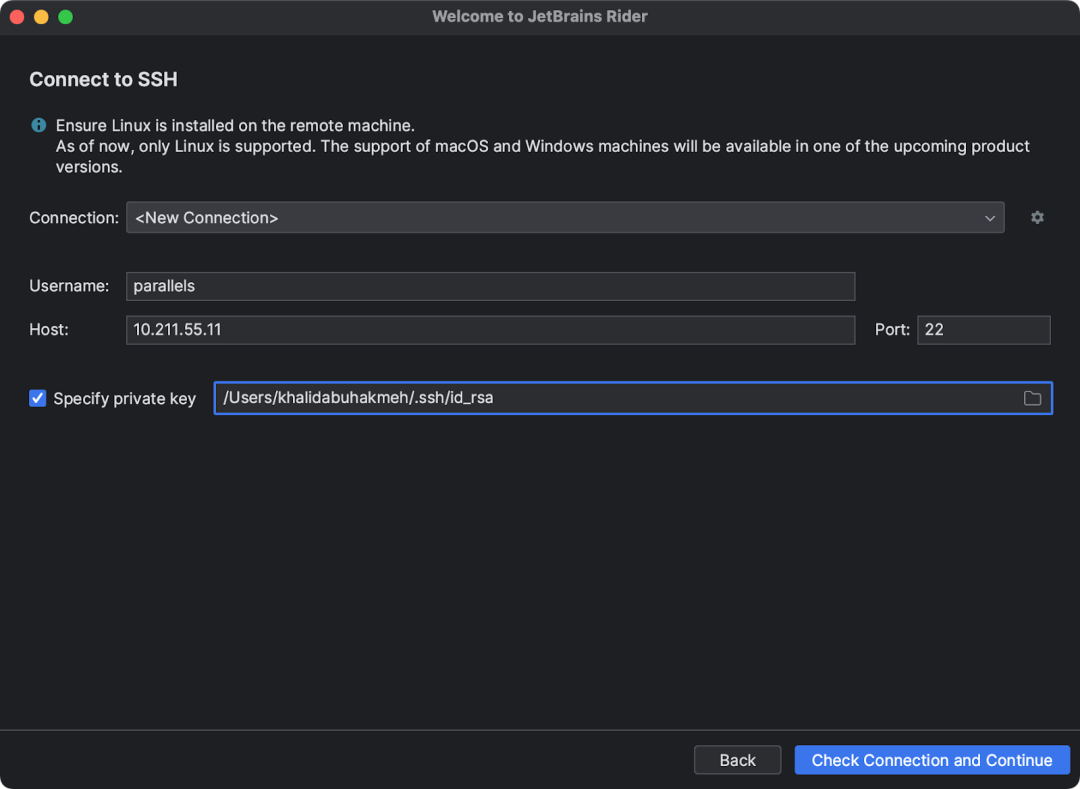
Task: Click the Port: label
Action: [x=893, y=329]
